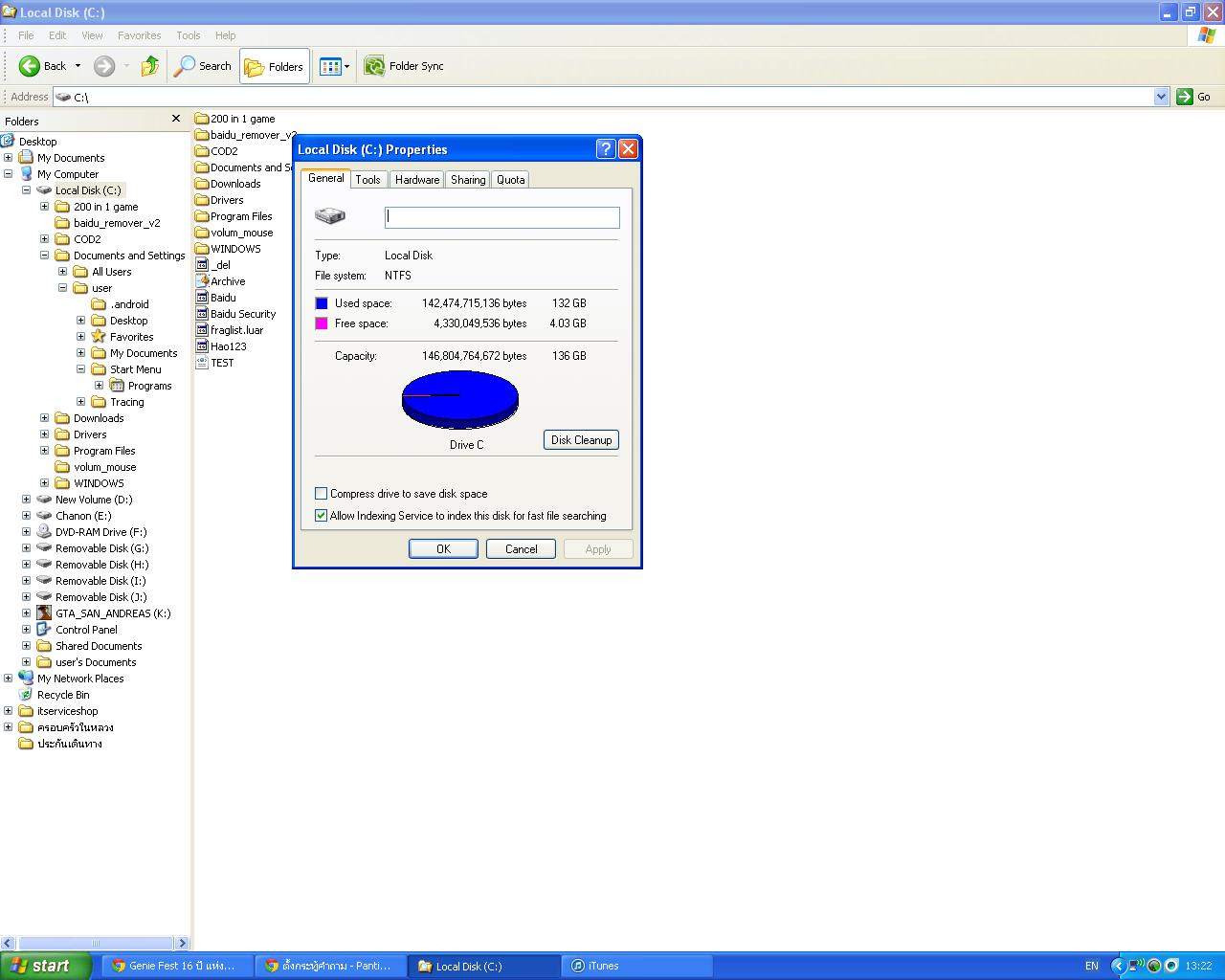
Task: Uncheck Allow Indexing Service checkbox
Action: tap(322, 516)
